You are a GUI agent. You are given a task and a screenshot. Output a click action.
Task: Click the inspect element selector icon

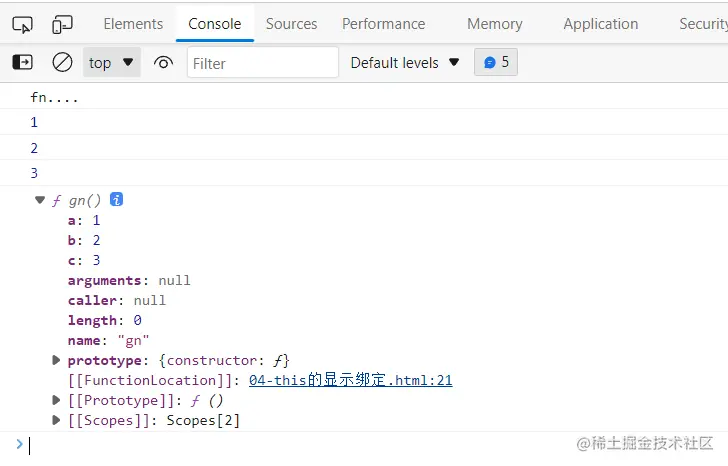point(22,24)
